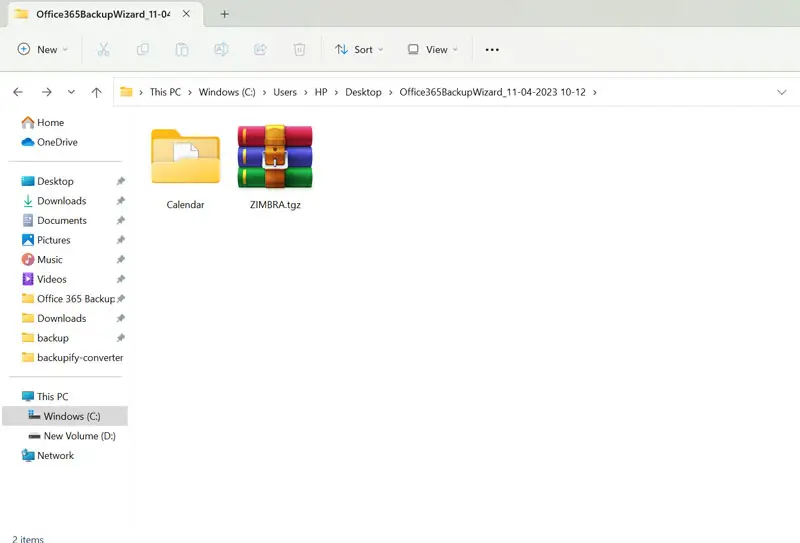
Task: Click pin icon next to Videos
Action: [120, 279]
